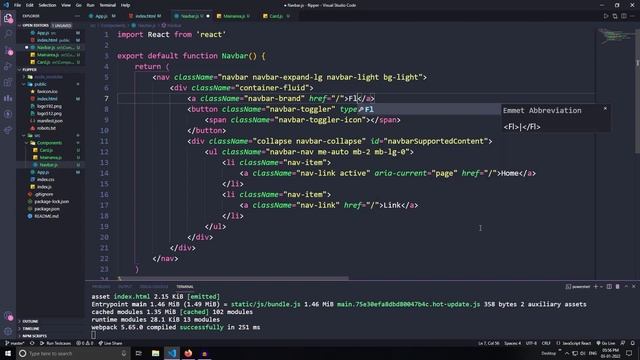
Task: Click the CRLF end-of-line indicator
Action: 546,343
